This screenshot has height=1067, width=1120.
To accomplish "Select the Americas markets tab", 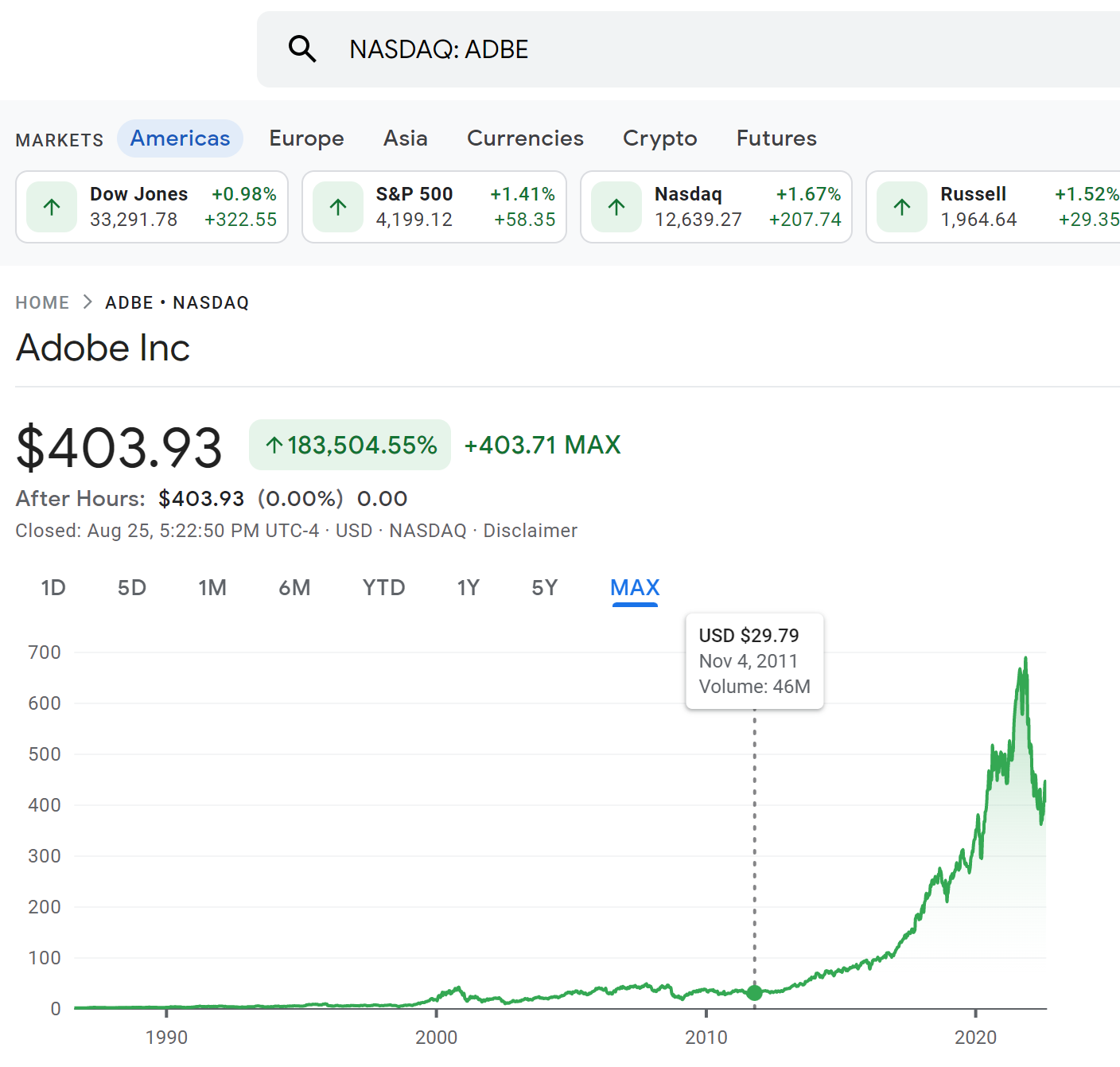I will [180, 138].
